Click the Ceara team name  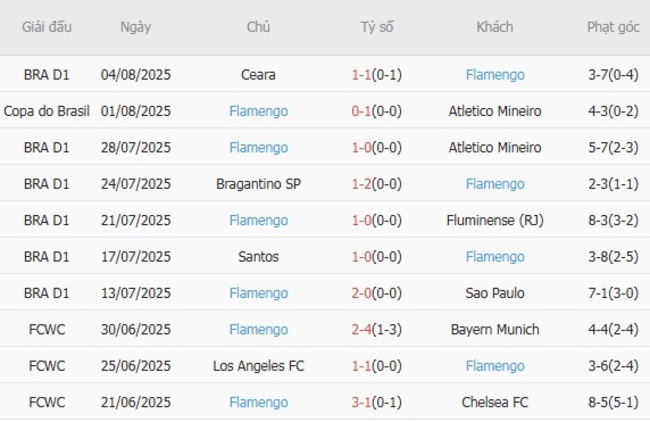[x=259, y=75]
